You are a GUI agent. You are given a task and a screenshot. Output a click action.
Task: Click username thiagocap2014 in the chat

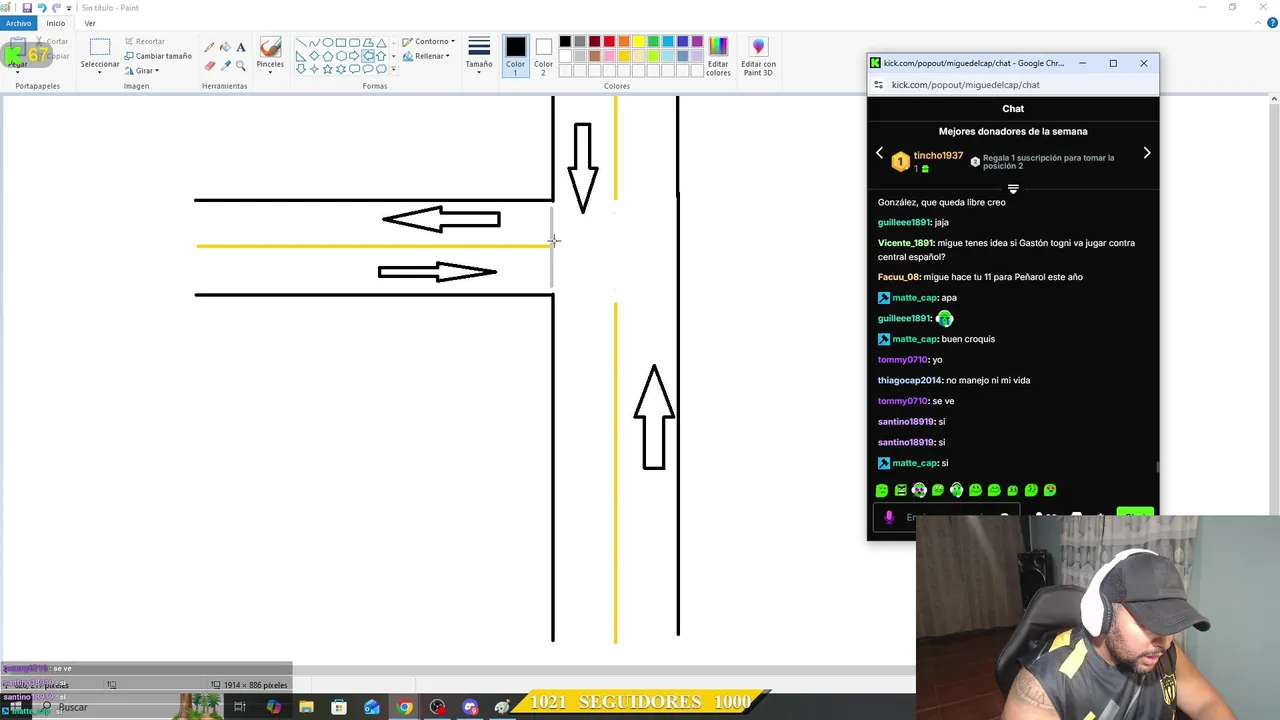click(x=910, y=380)
